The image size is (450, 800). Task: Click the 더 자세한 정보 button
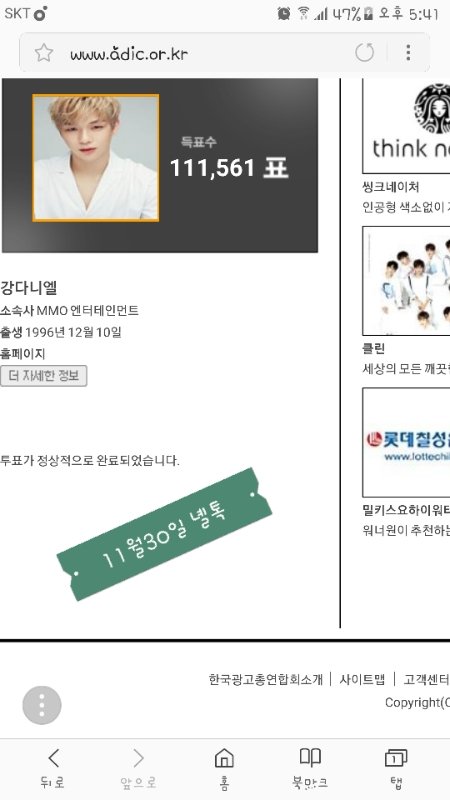(43, 376)
